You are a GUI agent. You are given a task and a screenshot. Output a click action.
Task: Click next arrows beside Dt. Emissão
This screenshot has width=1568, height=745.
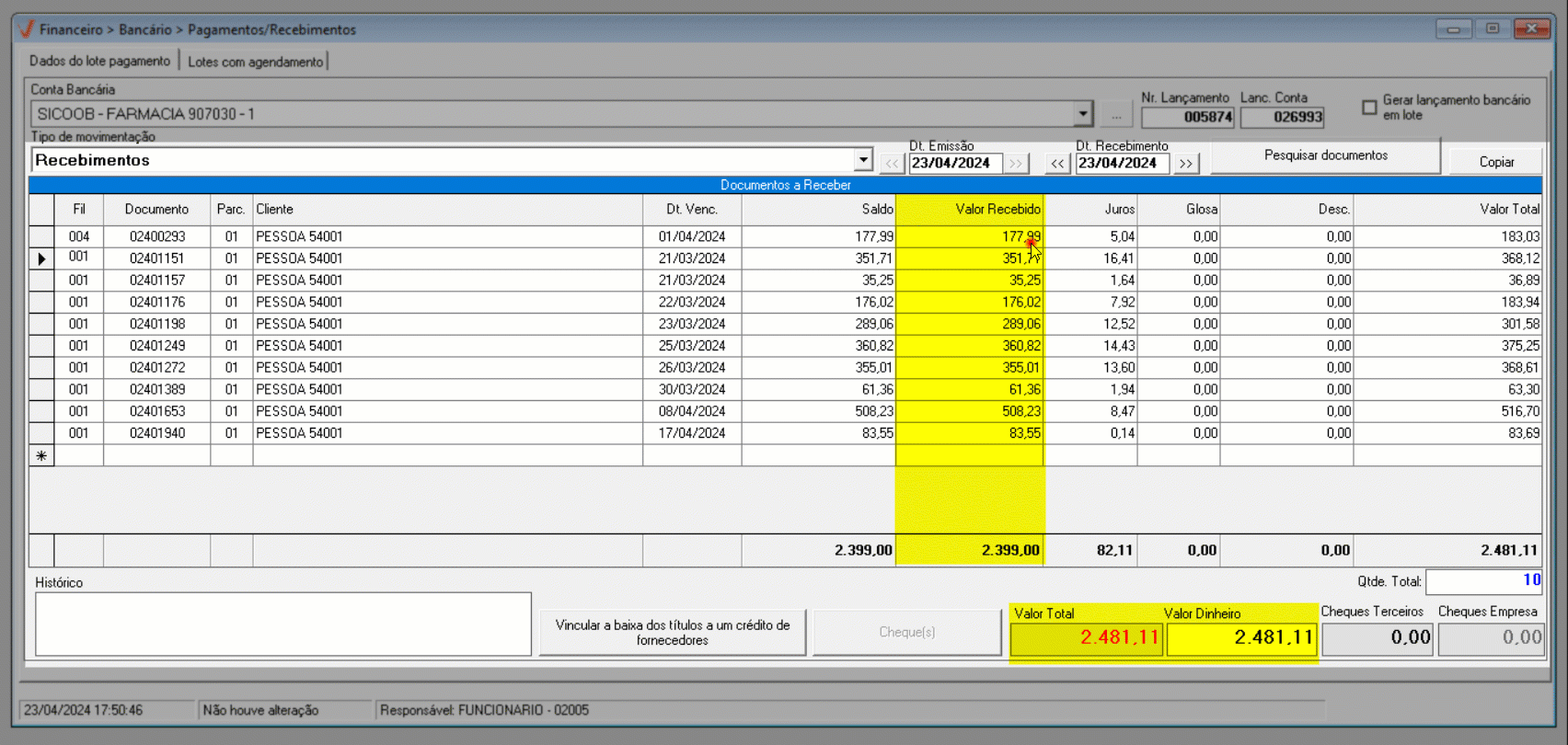(1015, 164)
